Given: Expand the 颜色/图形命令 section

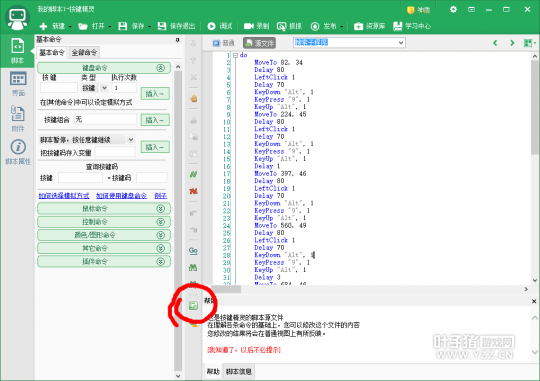Looking at the screenshot, I should [x=161, y=235].
